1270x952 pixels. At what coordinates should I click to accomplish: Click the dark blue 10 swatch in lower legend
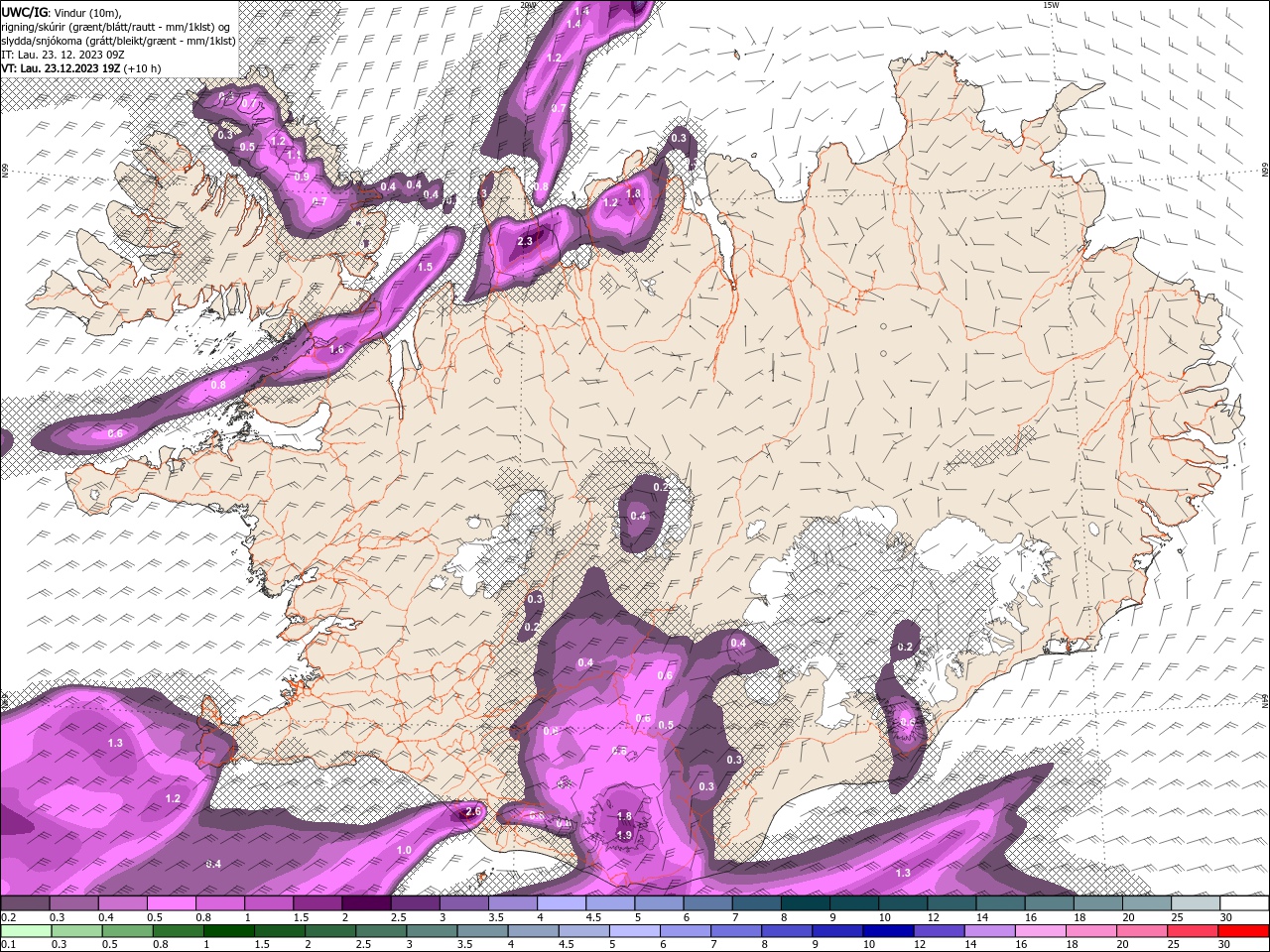coord(886,931)
